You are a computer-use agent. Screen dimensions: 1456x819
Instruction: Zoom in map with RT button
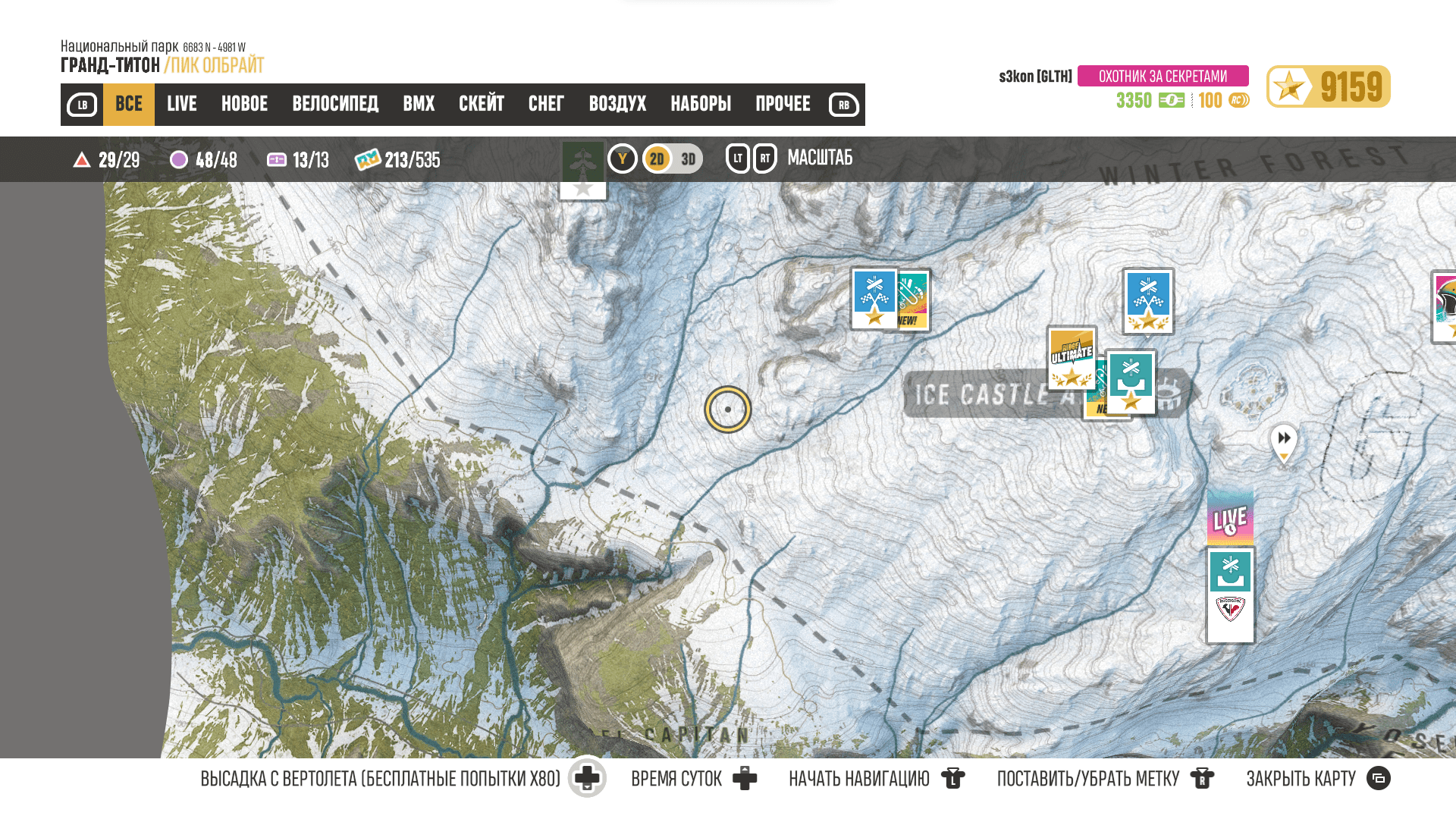(765, 158)
